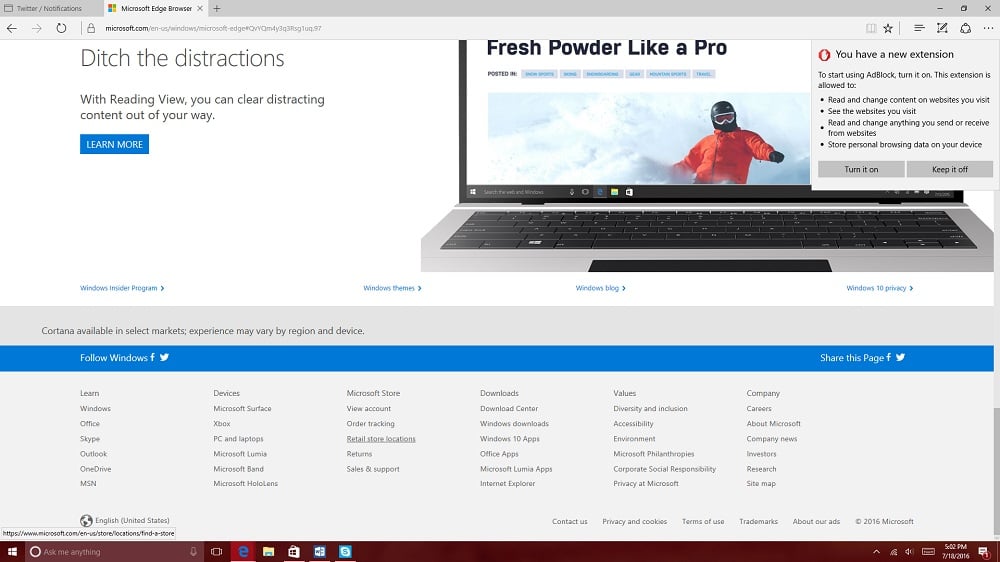Open the OneDrive footer link
This screenshot has height=562, width=1000.
(x=96, y=469)
